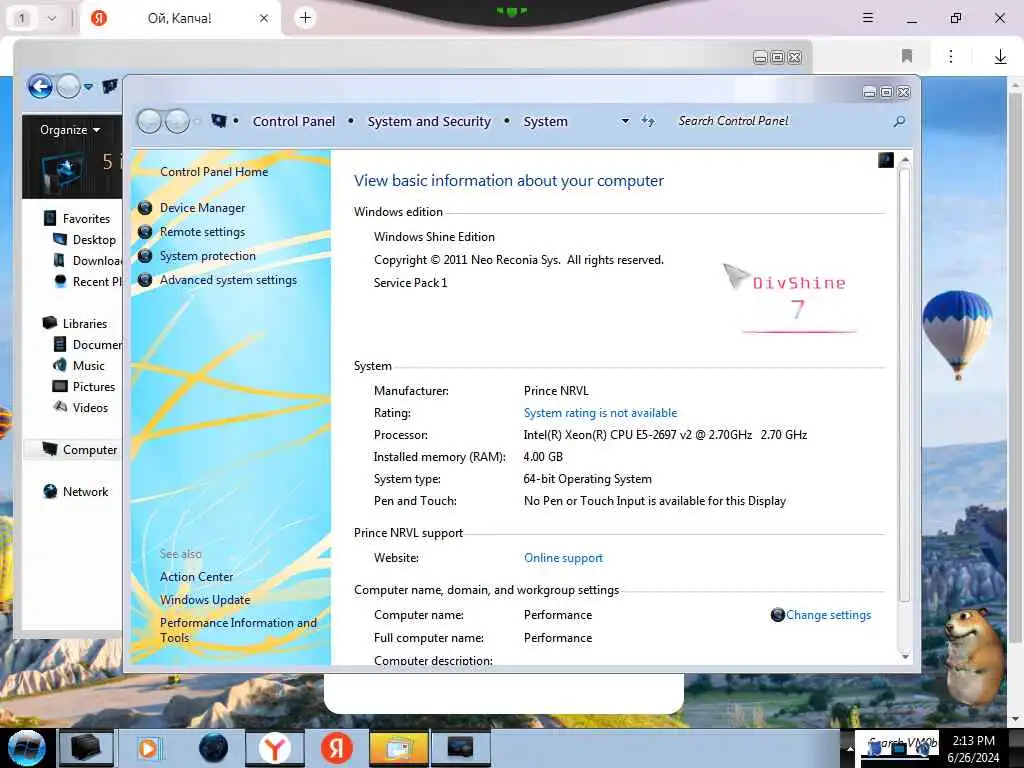This screenshot has width=1024, height=768.
Task: Open the browser downloads icon
Action: coord(1000,57)
